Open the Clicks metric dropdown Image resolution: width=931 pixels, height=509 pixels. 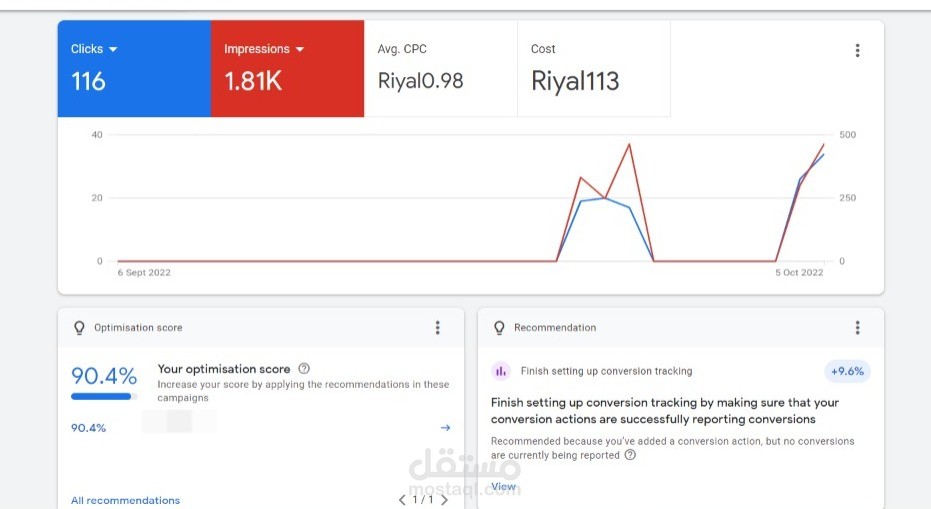tap(113, 49)
